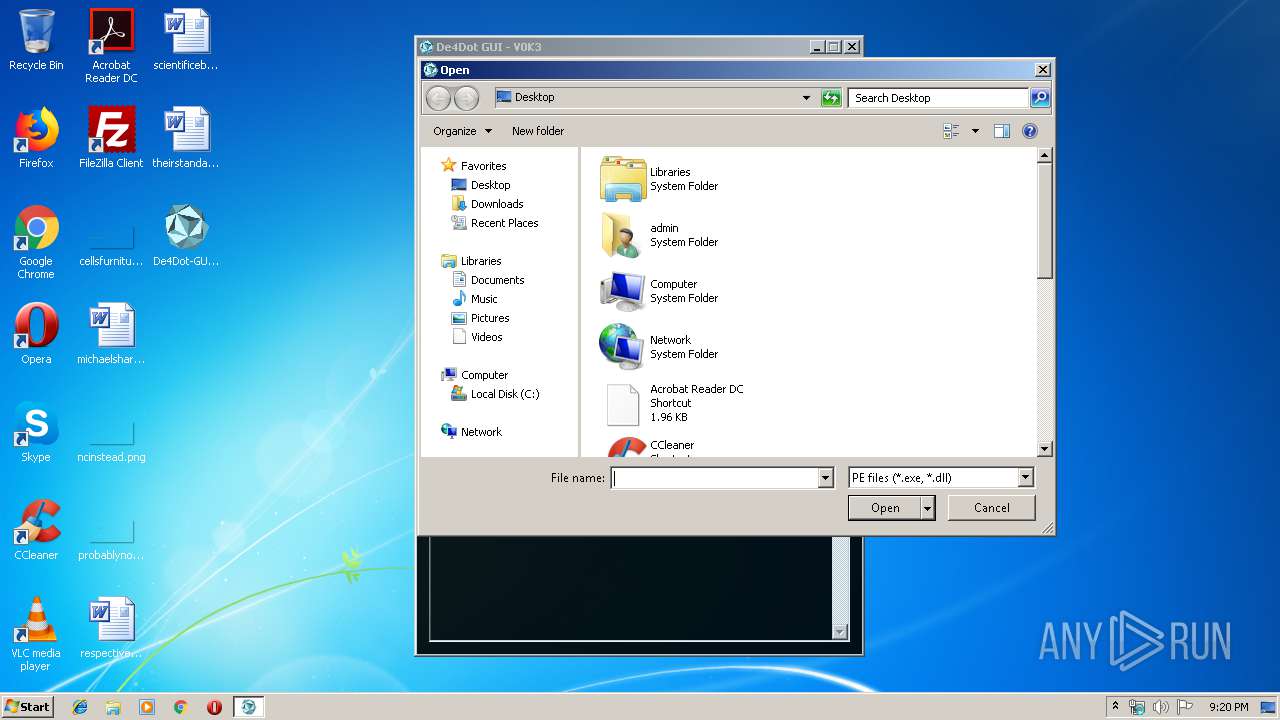Viewport: 1280px width, 720px height.
Task: Select Downloads in navigation pane
Action: coord(488,204)
